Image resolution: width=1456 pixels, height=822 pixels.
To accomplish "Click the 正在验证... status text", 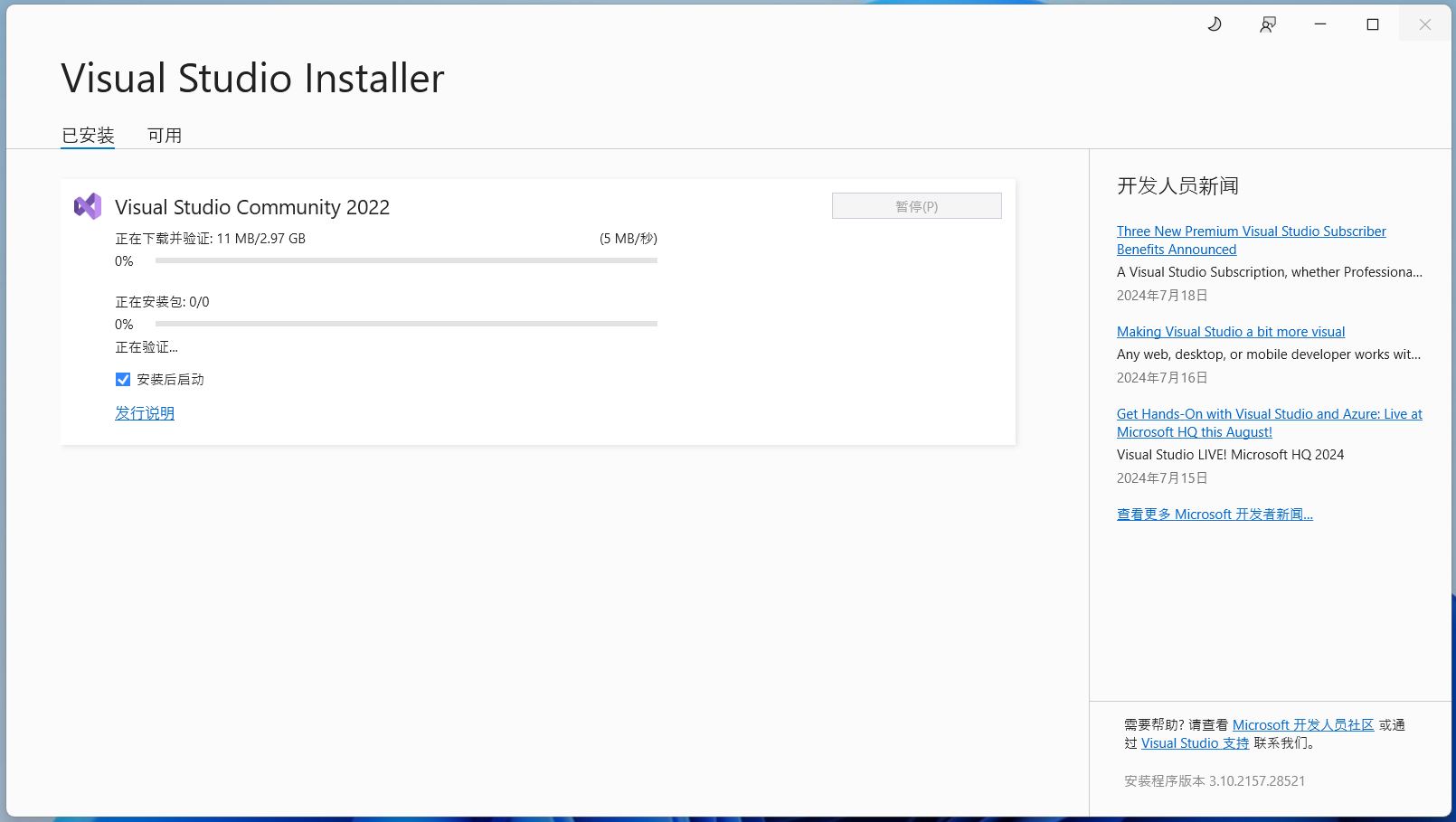I will (147, 347).
